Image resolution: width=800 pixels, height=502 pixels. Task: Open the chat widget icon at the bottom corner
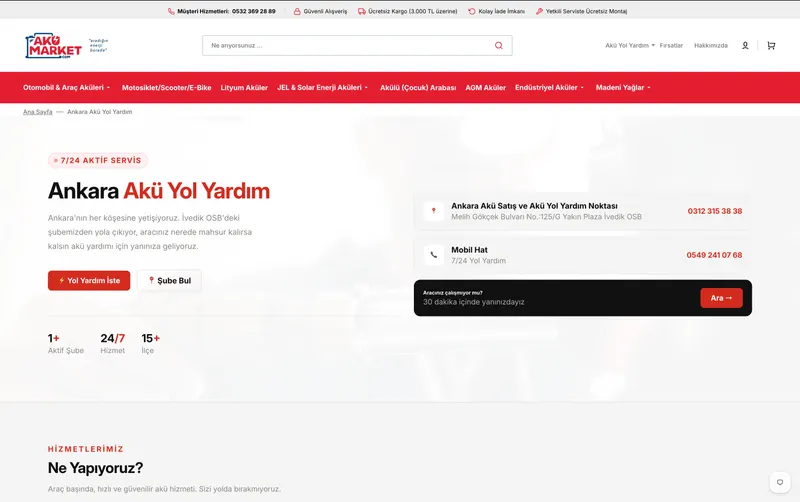[x=780, y=482]
